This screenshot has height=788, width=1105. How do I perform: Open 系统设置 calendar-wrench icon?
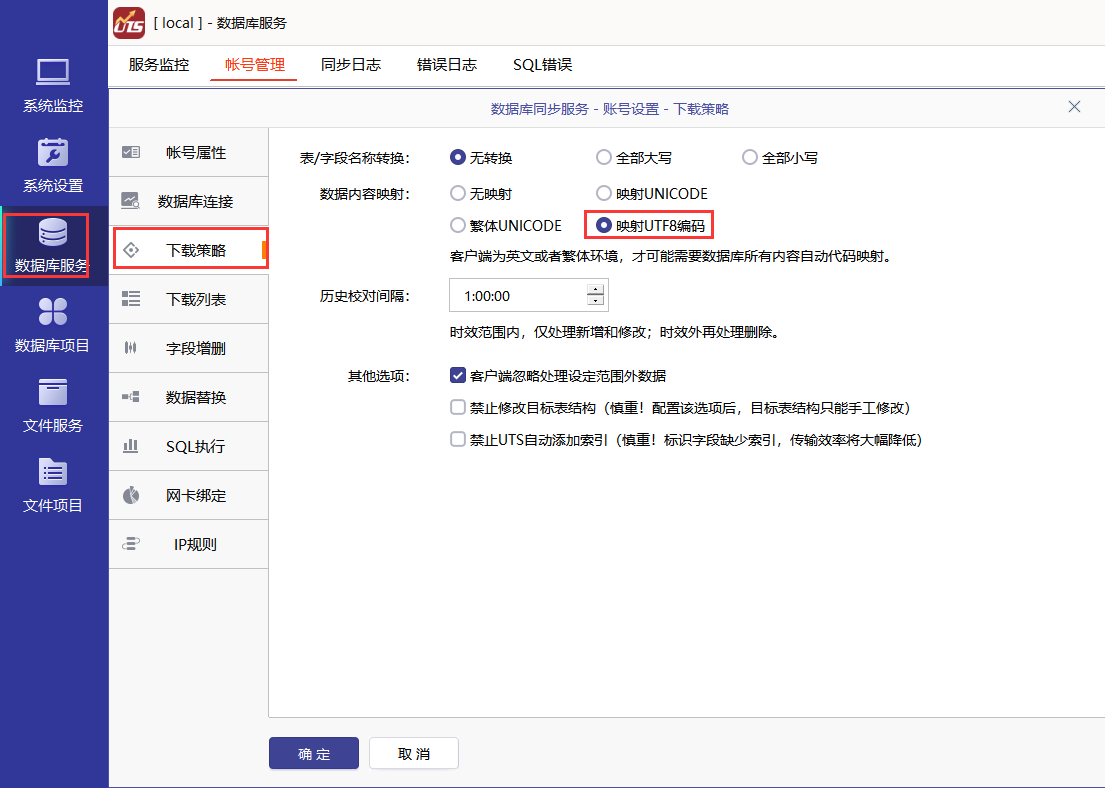tap(53, 152)
